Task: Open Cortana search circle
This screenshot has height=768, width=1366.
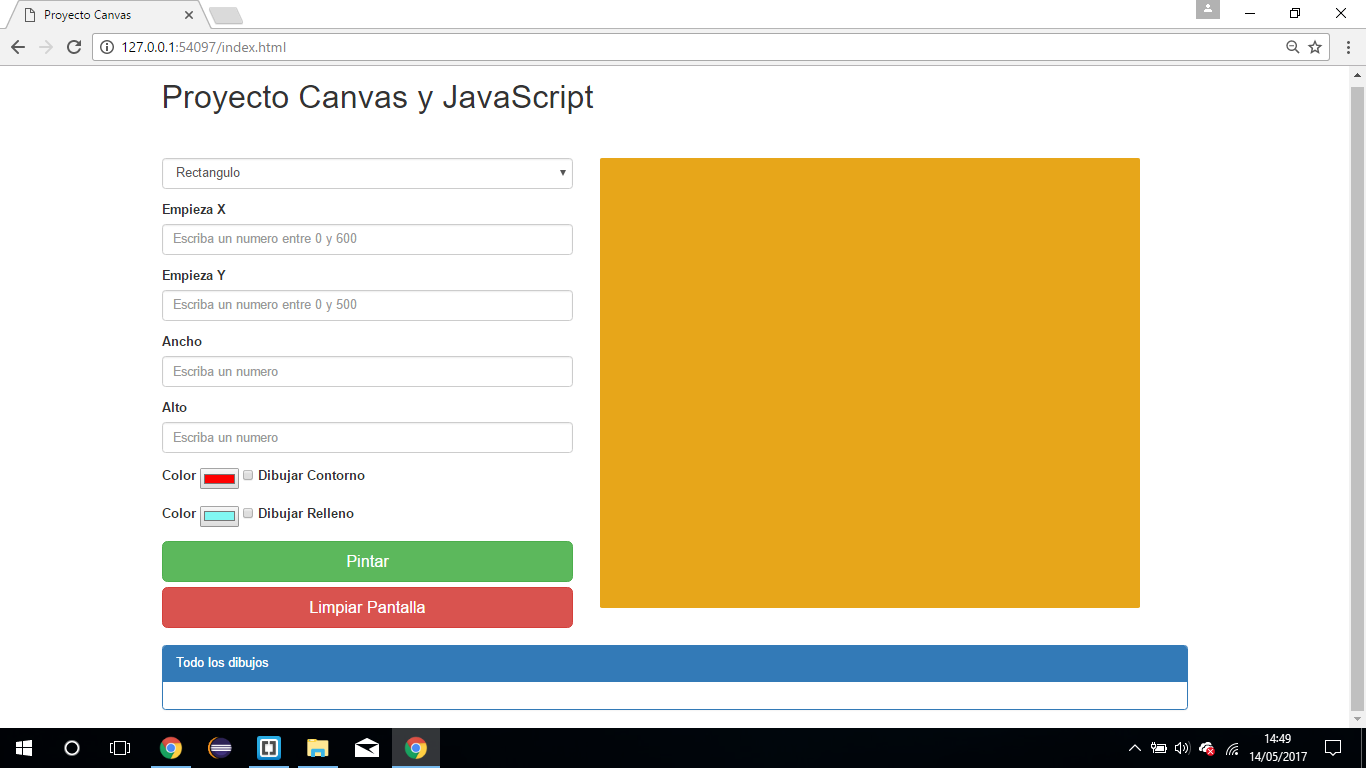Action: tap(72, 748)
